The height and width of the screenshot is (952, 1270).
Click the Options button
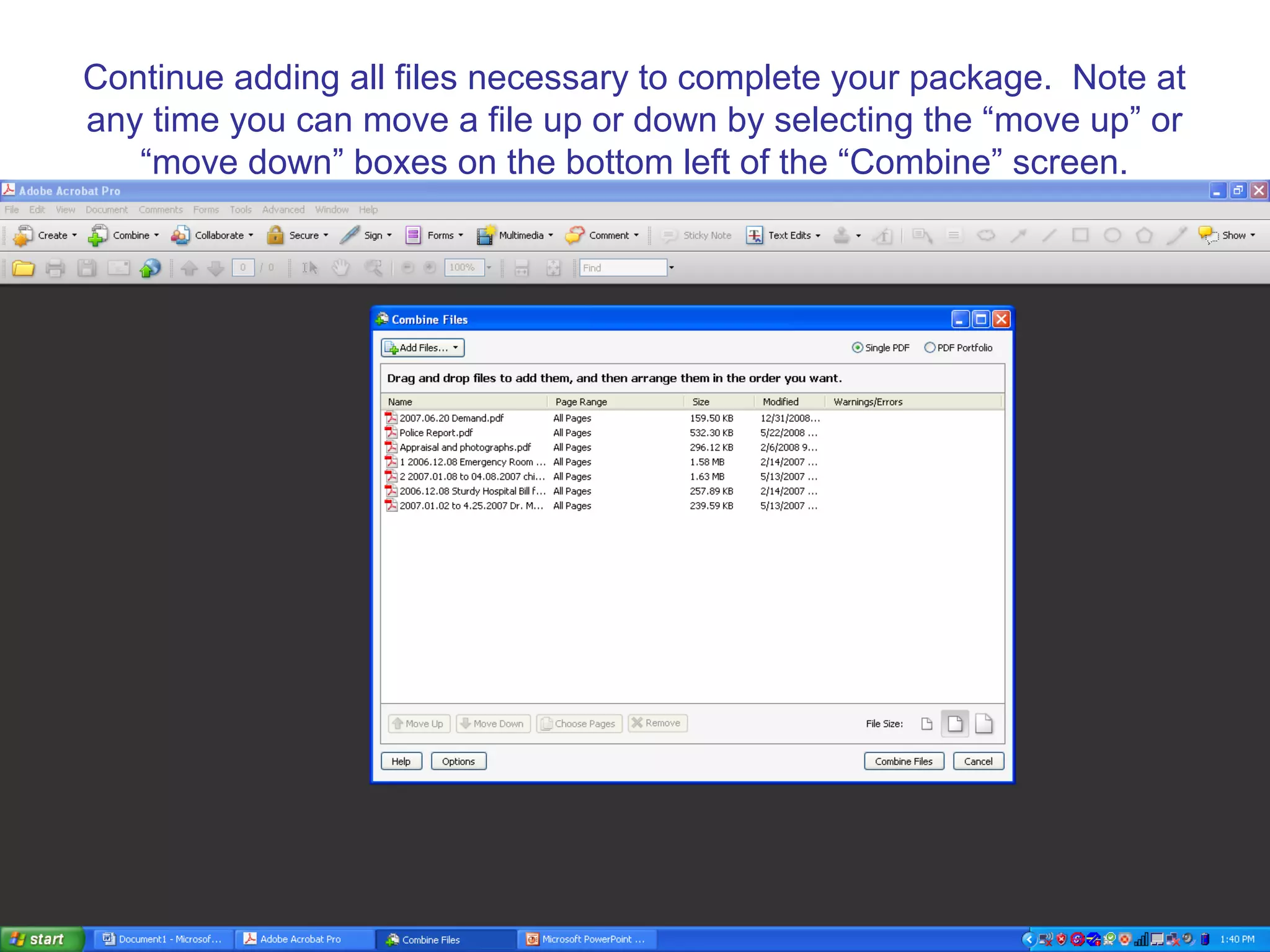coord(458,761)
